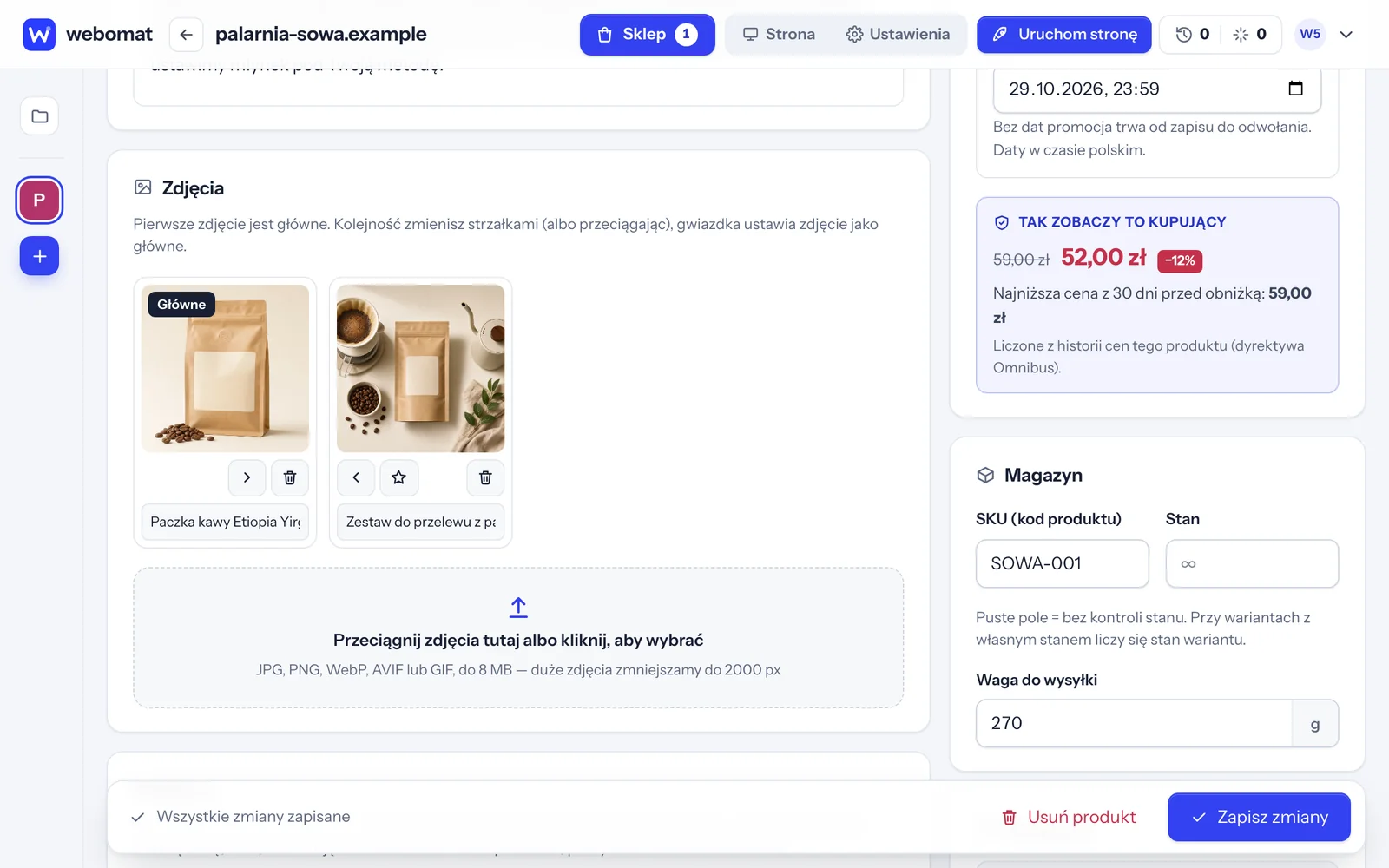The height and width of the screenshot is (868, 1389).
Task: Click the Stan stock quantity field
Action: pyautogui.click(x=1252, y=563)
